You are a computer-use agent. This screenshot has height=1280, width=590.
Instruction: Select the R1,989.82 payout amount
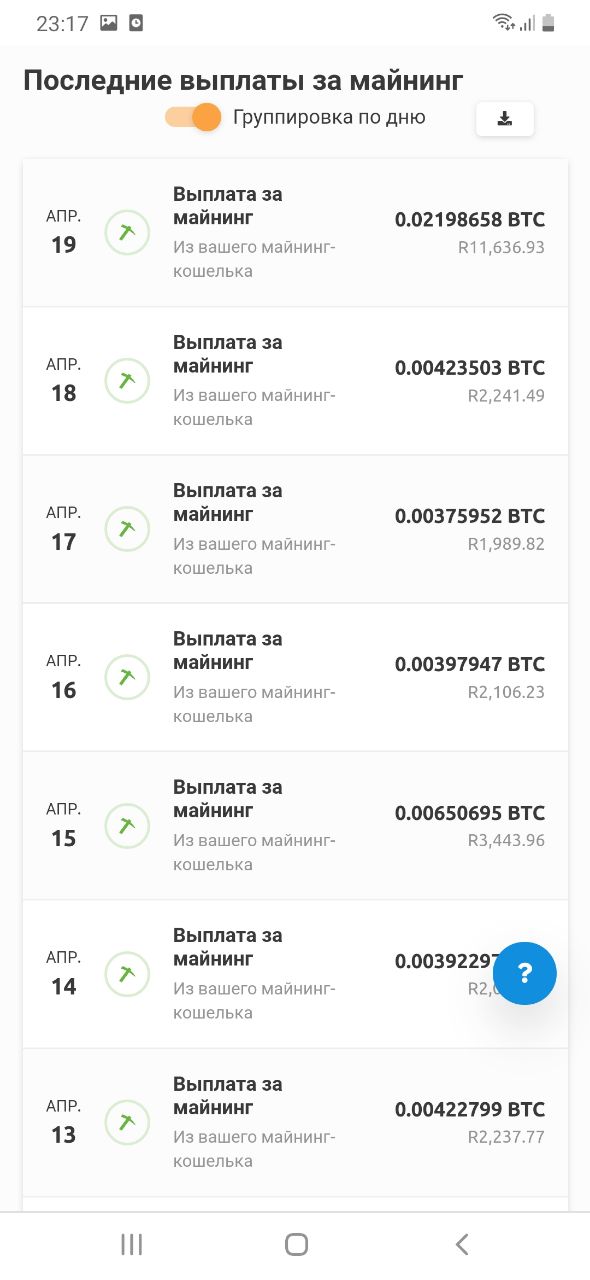click(x=506, y=543)
